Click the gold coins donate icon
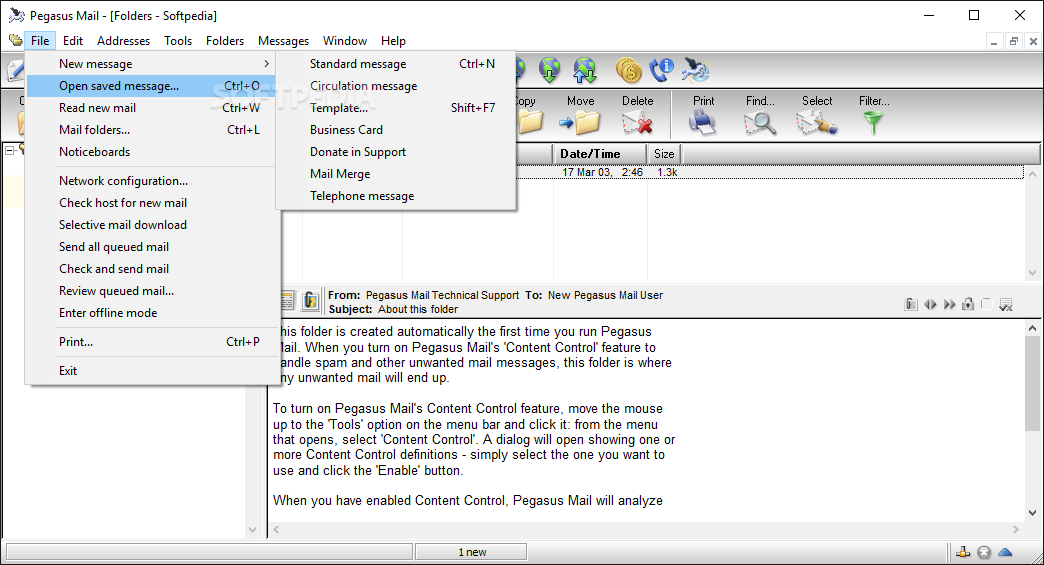 (629, 70)
